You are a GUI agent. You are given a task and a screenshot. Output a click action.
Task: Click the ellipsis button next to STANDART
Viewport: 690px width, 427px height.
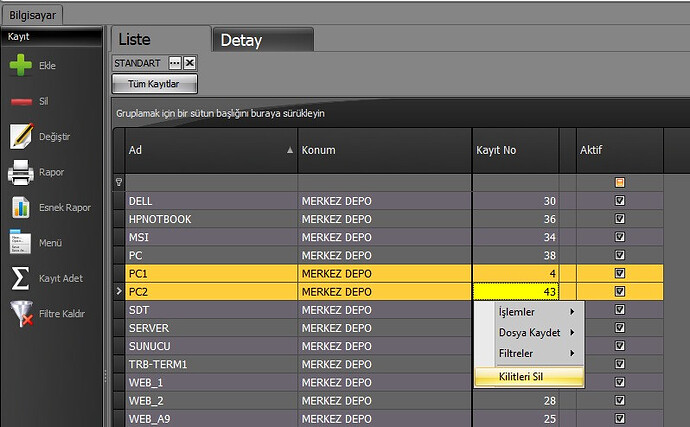(175, 63)
